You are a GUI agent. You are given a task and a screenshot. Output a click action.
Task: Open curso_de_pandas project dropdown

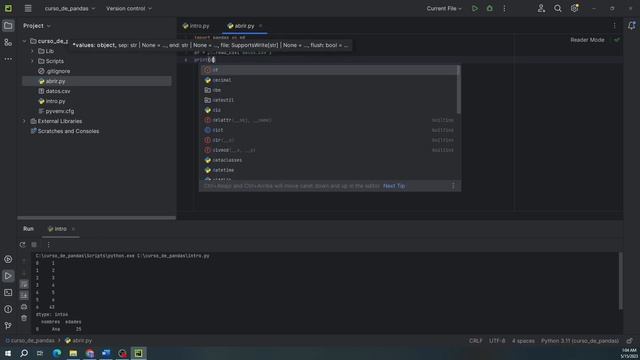pyautogui.click(x=70, y=8)
